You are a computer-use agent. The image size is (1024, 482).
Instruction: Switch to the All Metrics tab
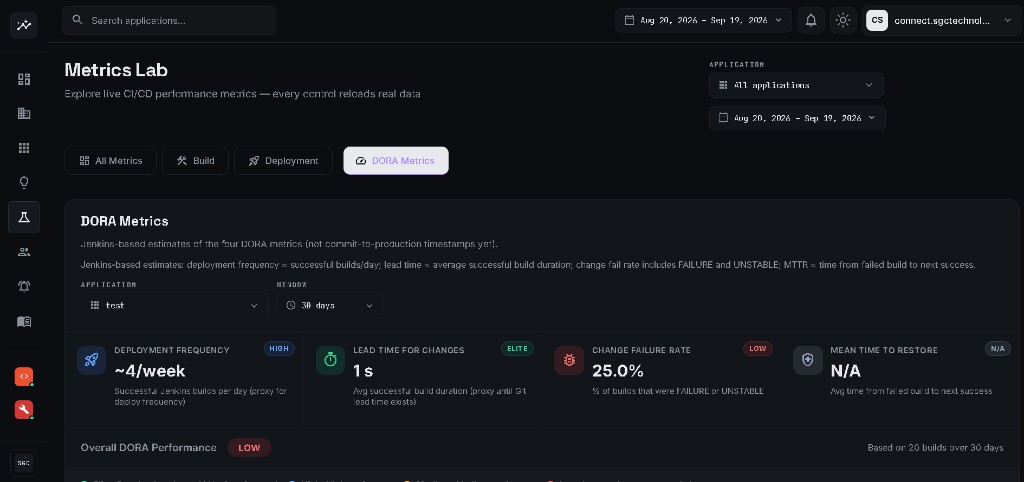tap(110, 161)
